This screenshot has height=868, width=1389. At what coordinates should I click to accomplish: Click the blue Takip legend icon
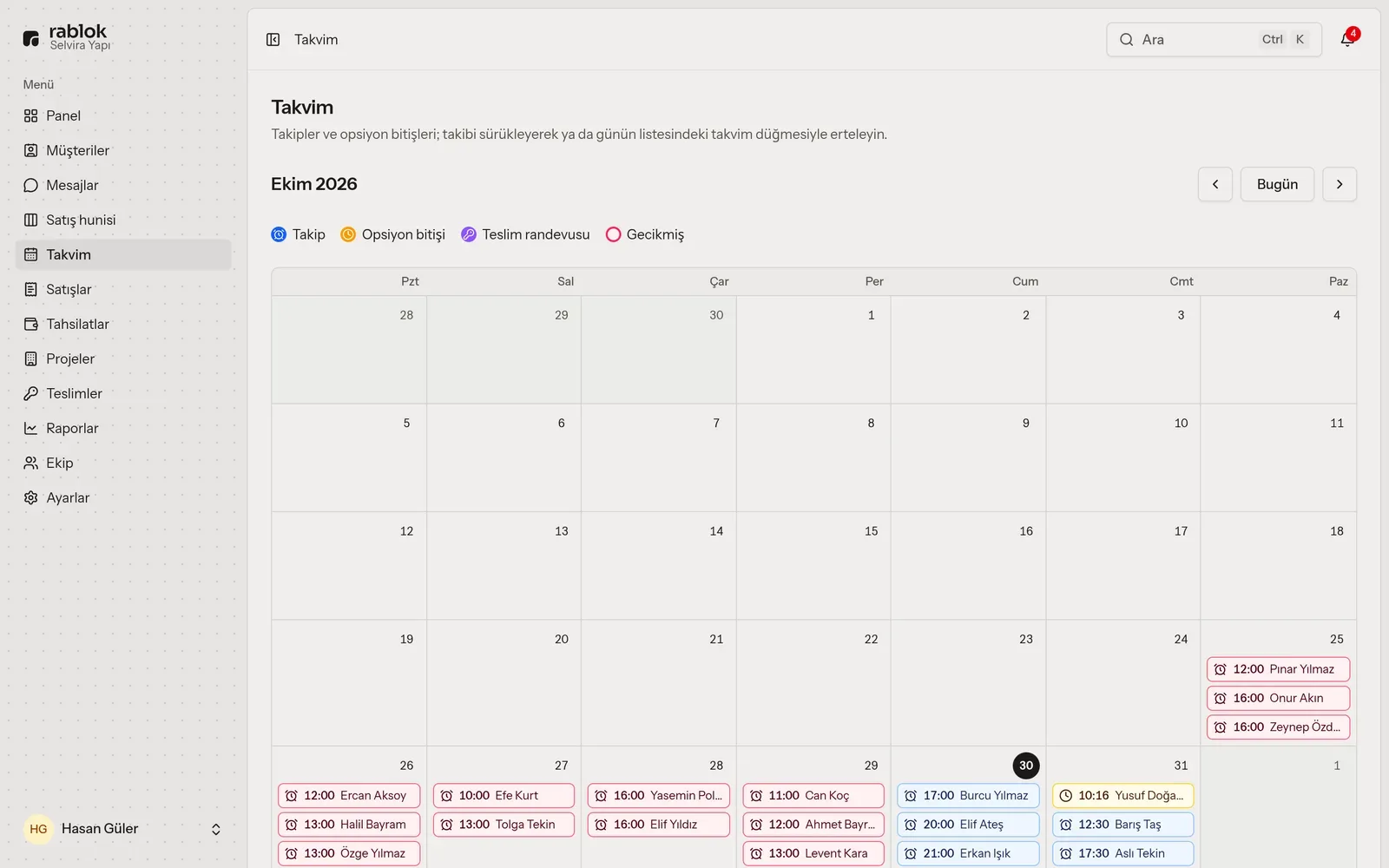click(x=279, y=234)
